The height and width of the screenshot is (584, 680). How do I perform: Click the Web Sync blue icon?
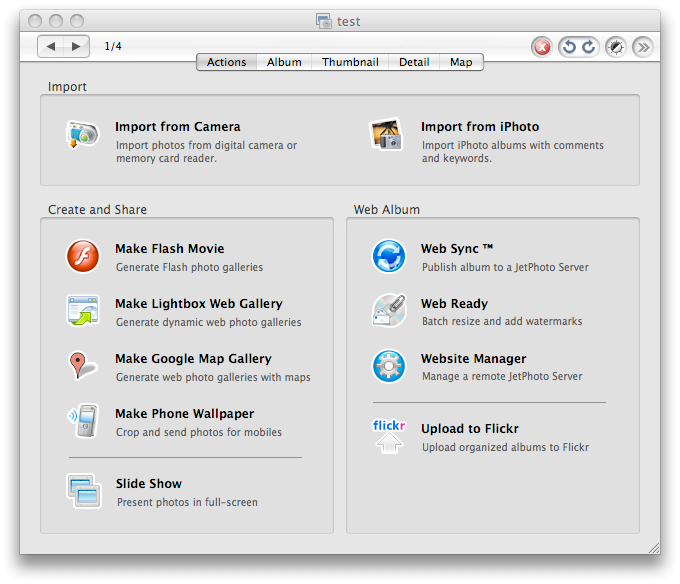point(389,256)
